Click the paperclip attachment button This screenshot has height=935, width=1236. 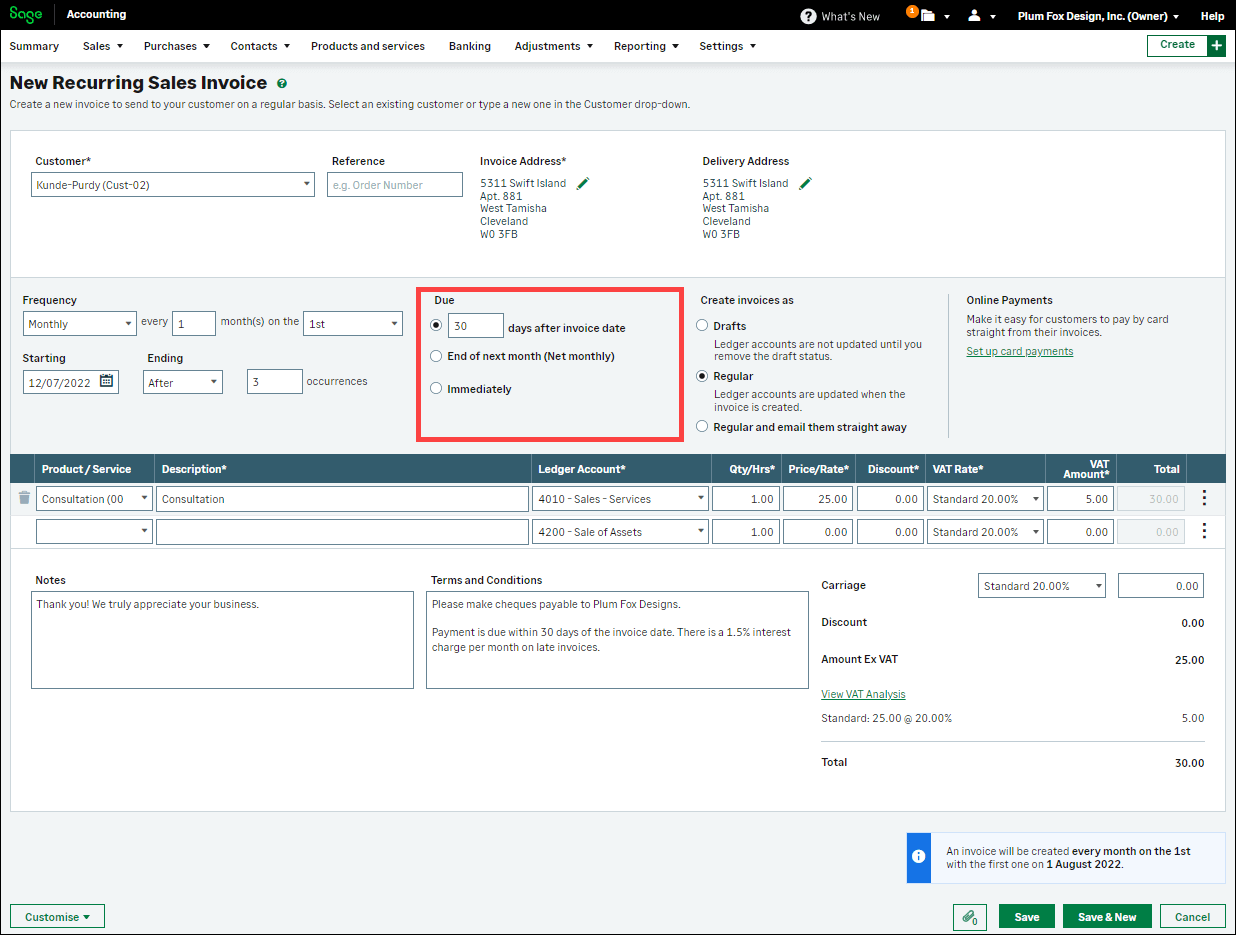[x=970, y=916]
